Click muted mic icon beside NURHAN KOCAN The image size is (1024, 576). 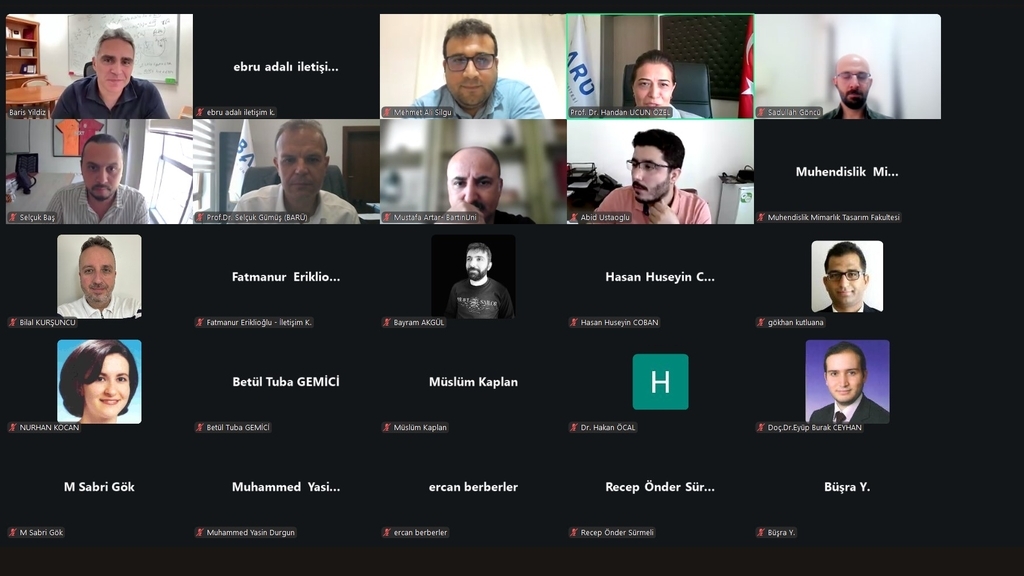tap(12, 428)
